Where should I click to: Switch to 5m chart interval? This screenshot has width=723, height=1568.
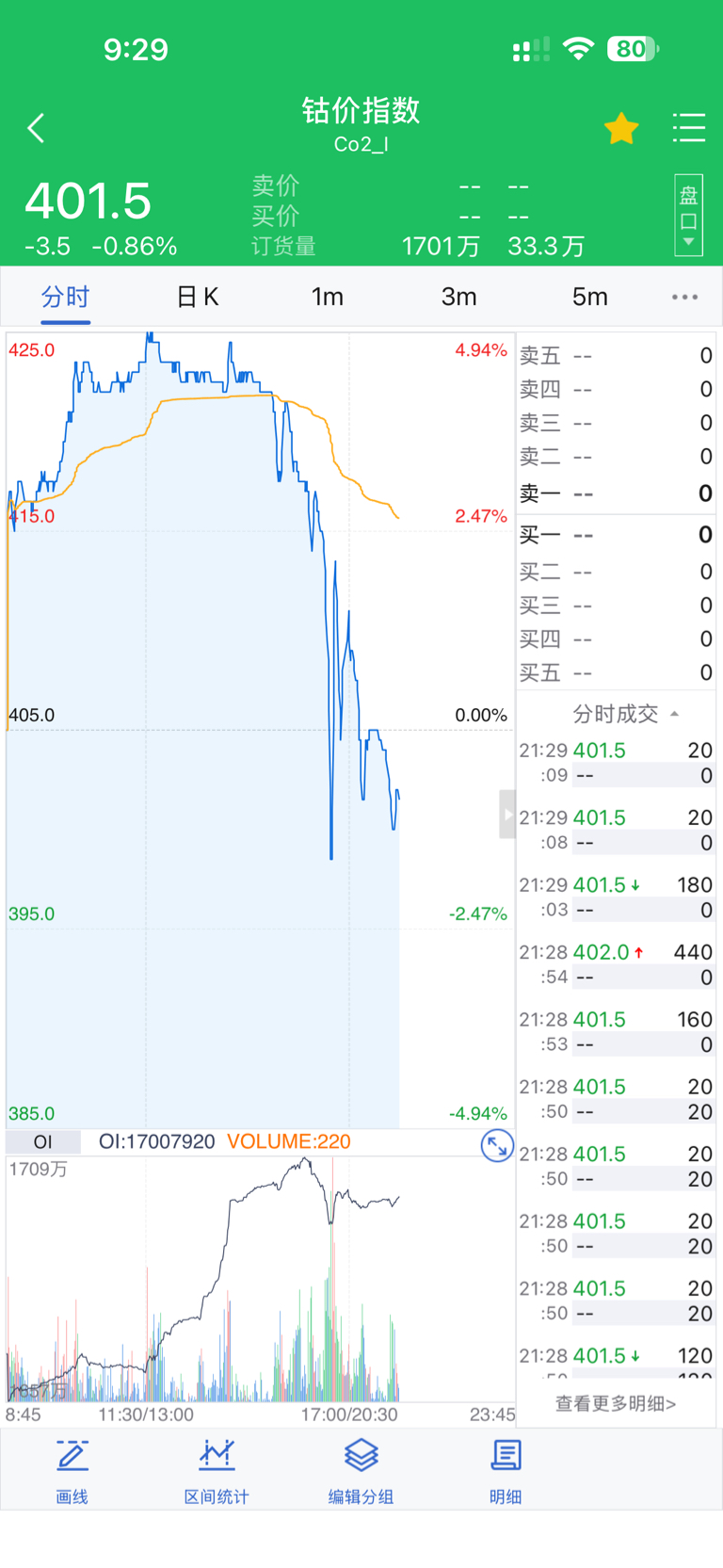point(589,298)
